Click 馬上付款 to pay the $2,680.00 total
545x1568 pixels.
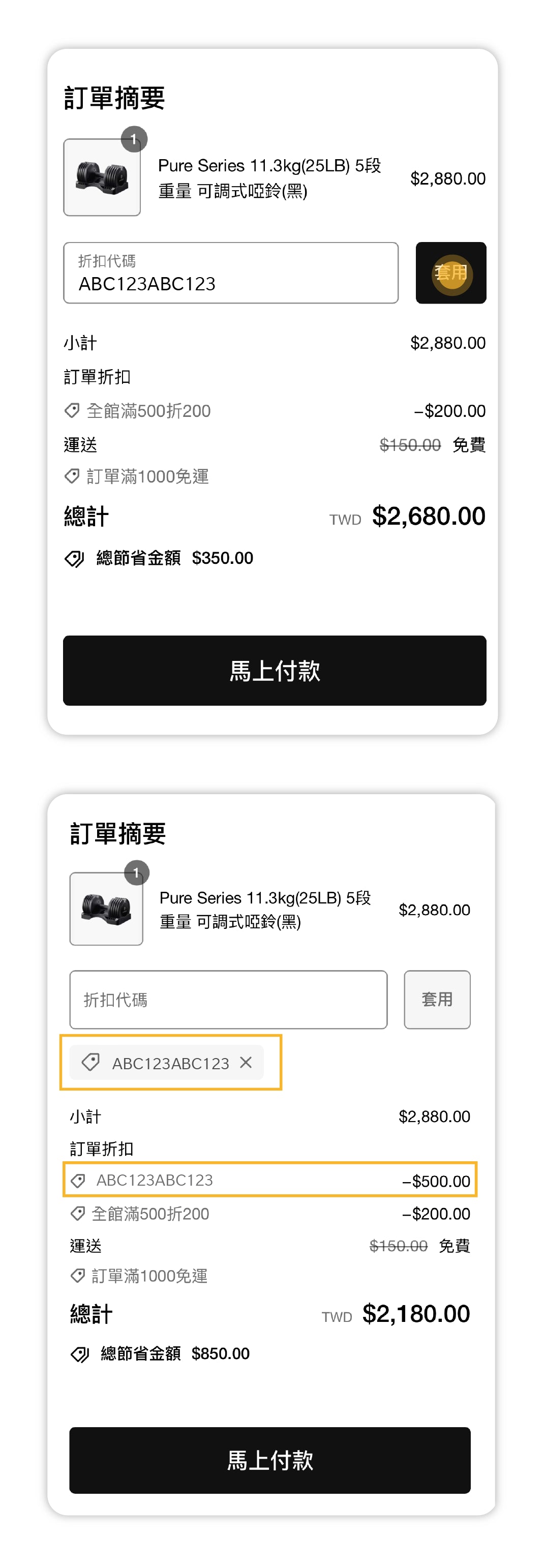click(x=274, y=671)
